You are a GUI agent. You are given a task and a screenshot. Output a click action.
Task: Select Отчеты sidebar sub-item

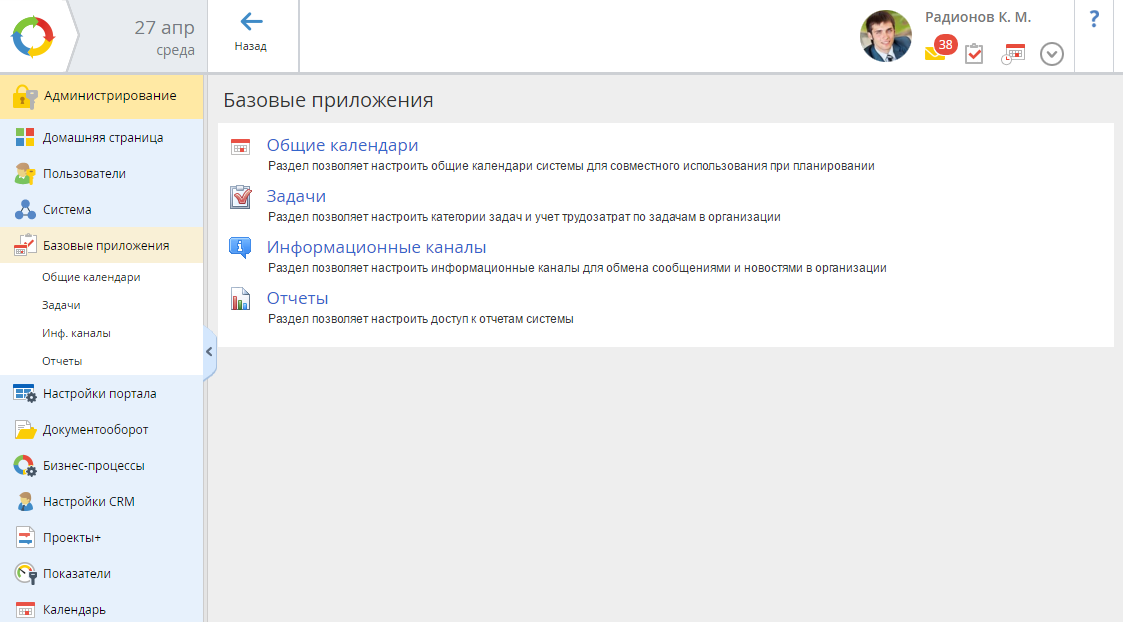[62, 361]
